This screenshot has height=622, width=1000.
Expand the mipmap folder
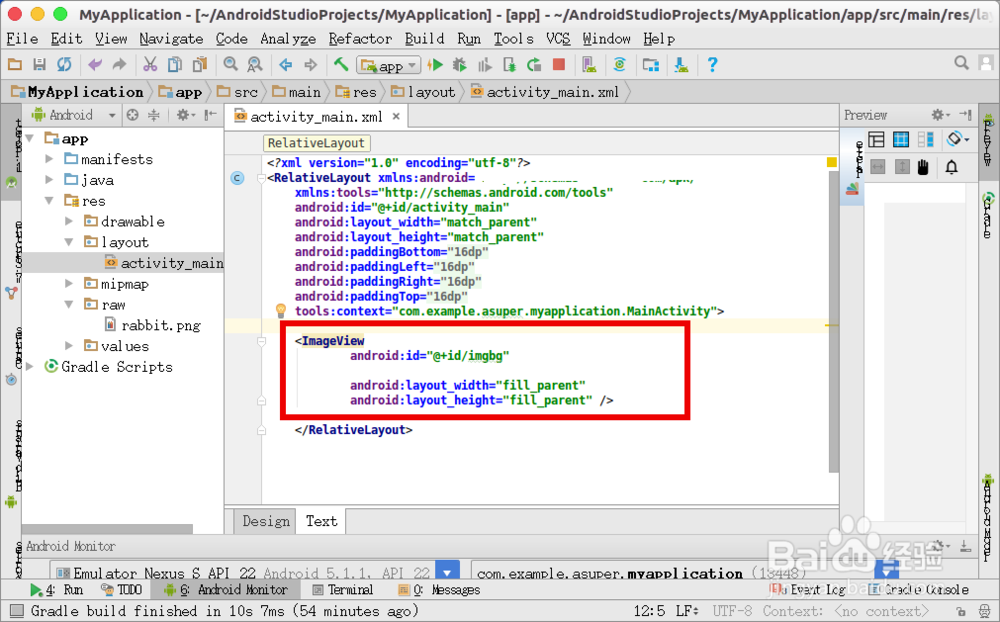(69, 284)
